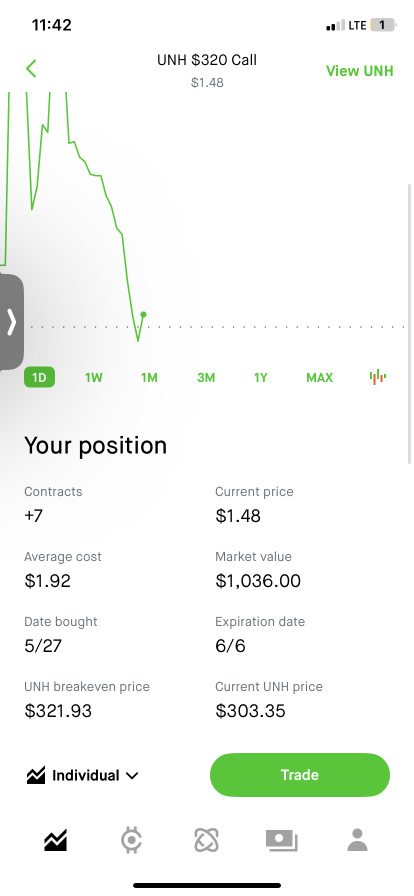This screenshot has width=414, height=896.
Task: Open the account profile tab icon
Action: (358, 841)
